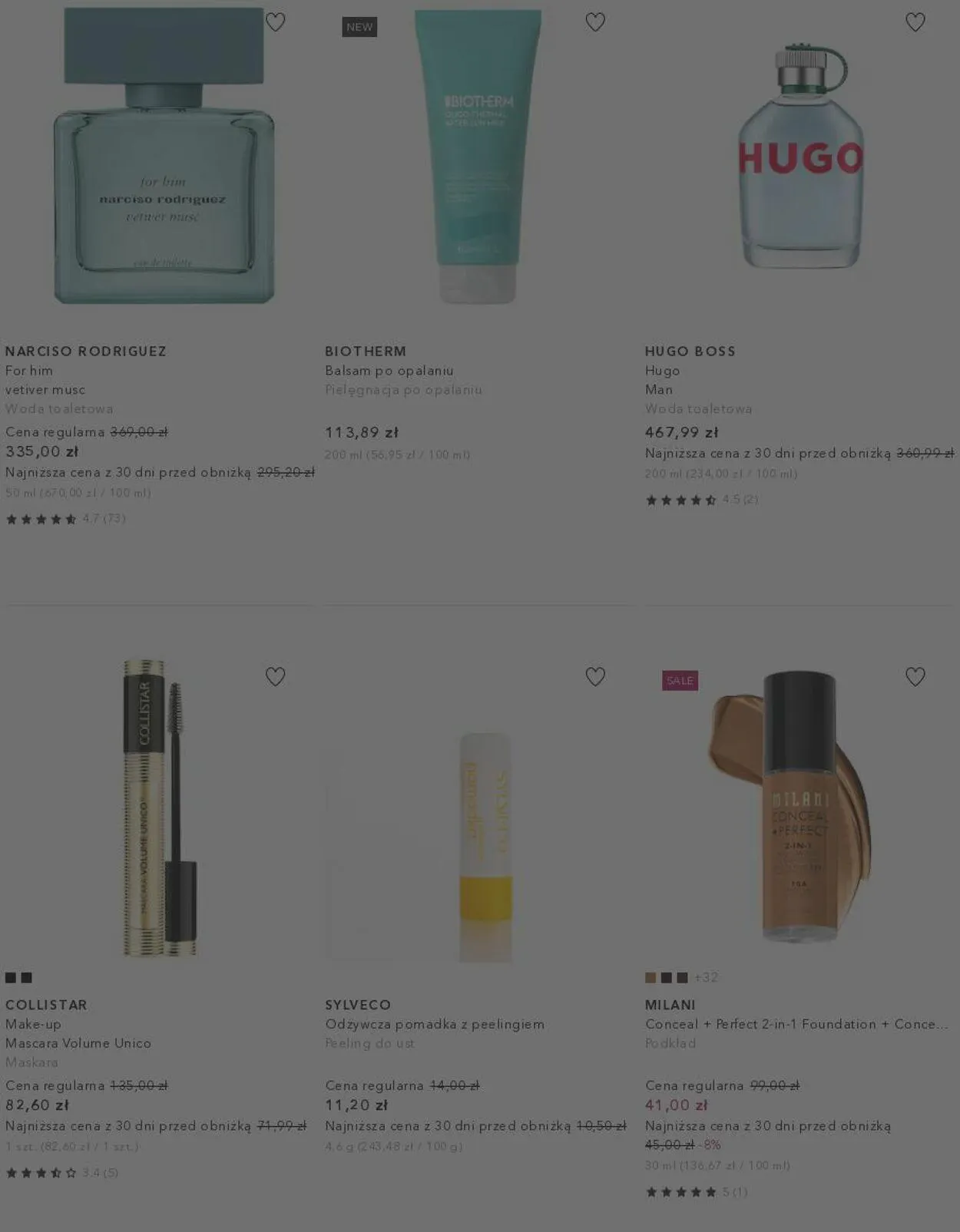This screenshot has height=1232, width=960.
Task: Add Milani foundation to wishlist
Action: point(915,676)
